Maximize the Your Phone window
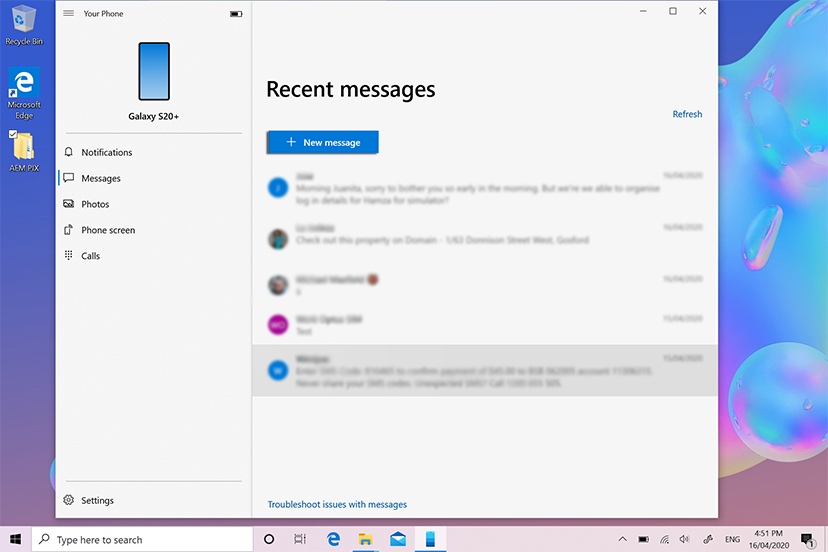 pos(673,11)
